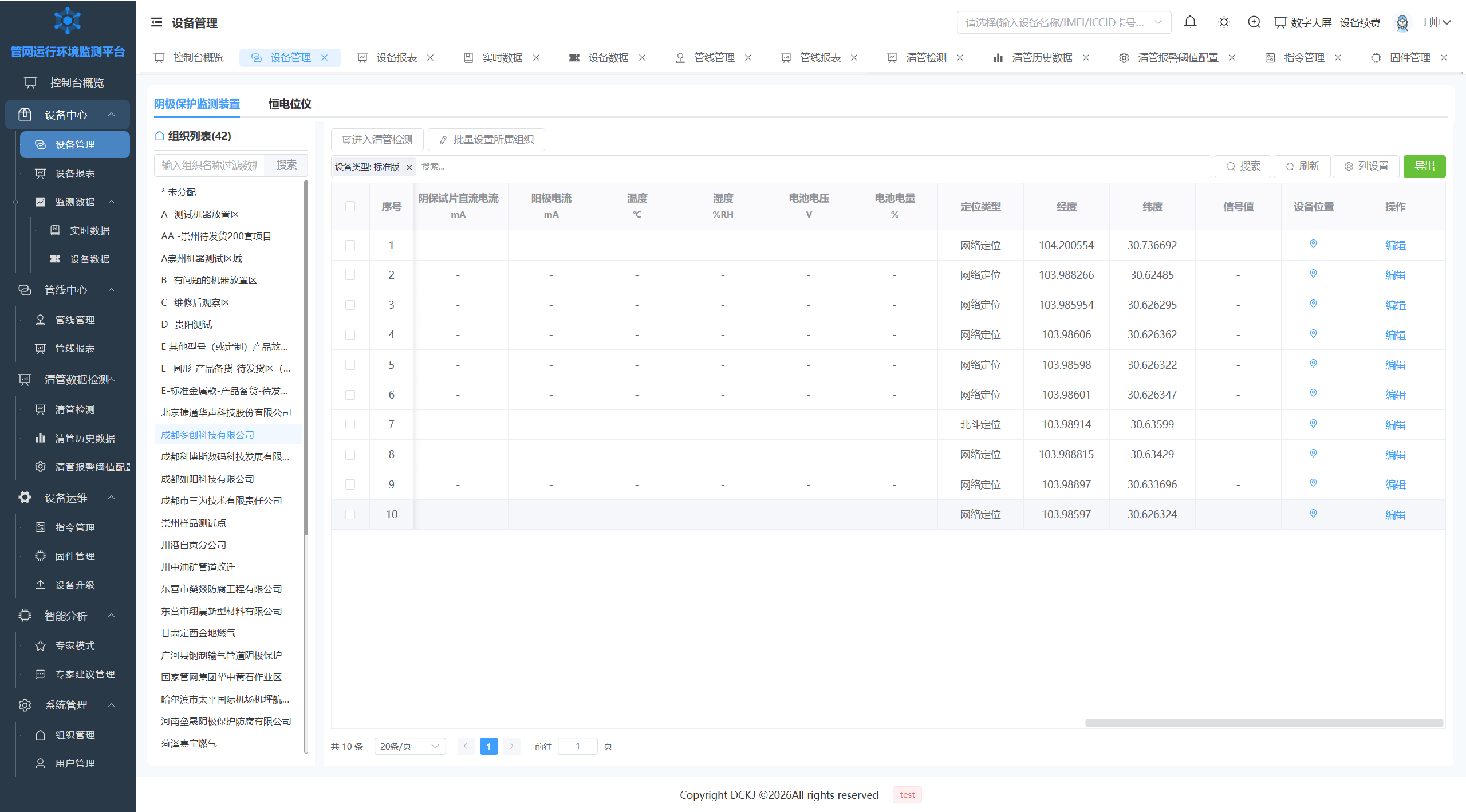The height and width of the screenshot is (812, 1466).
Task: Open 专家模式 in the sidebar
Action: (x=76, y=645)
